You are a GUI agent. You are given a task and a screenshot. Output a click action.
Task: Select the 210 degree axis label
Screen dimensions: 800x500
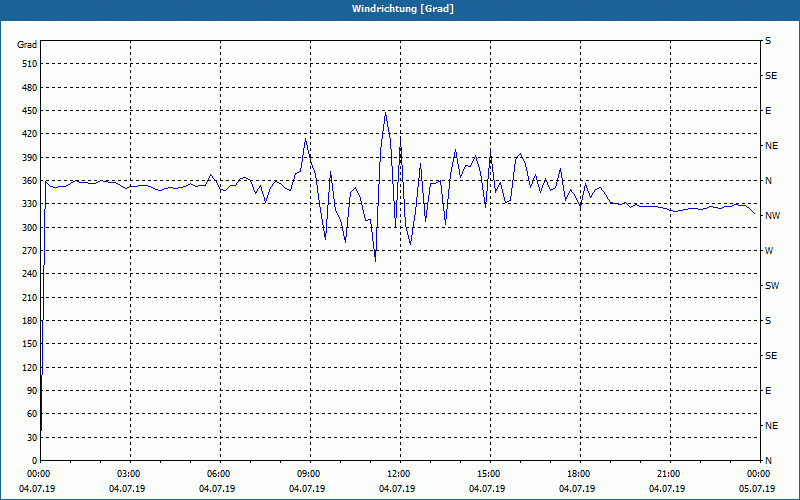pyautogui.click(x=30, y=297)
